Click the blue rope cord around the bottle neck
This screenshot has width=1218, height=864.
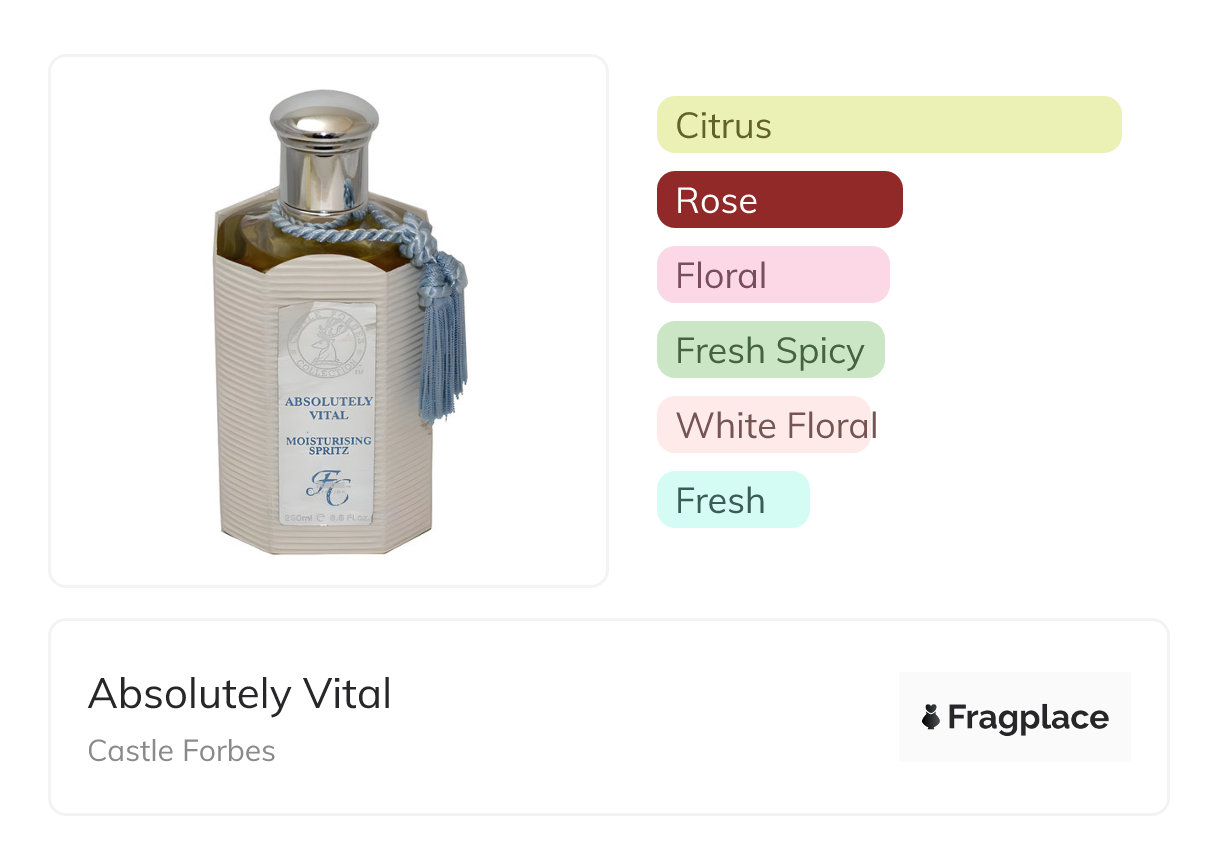(x=300, y=220)
